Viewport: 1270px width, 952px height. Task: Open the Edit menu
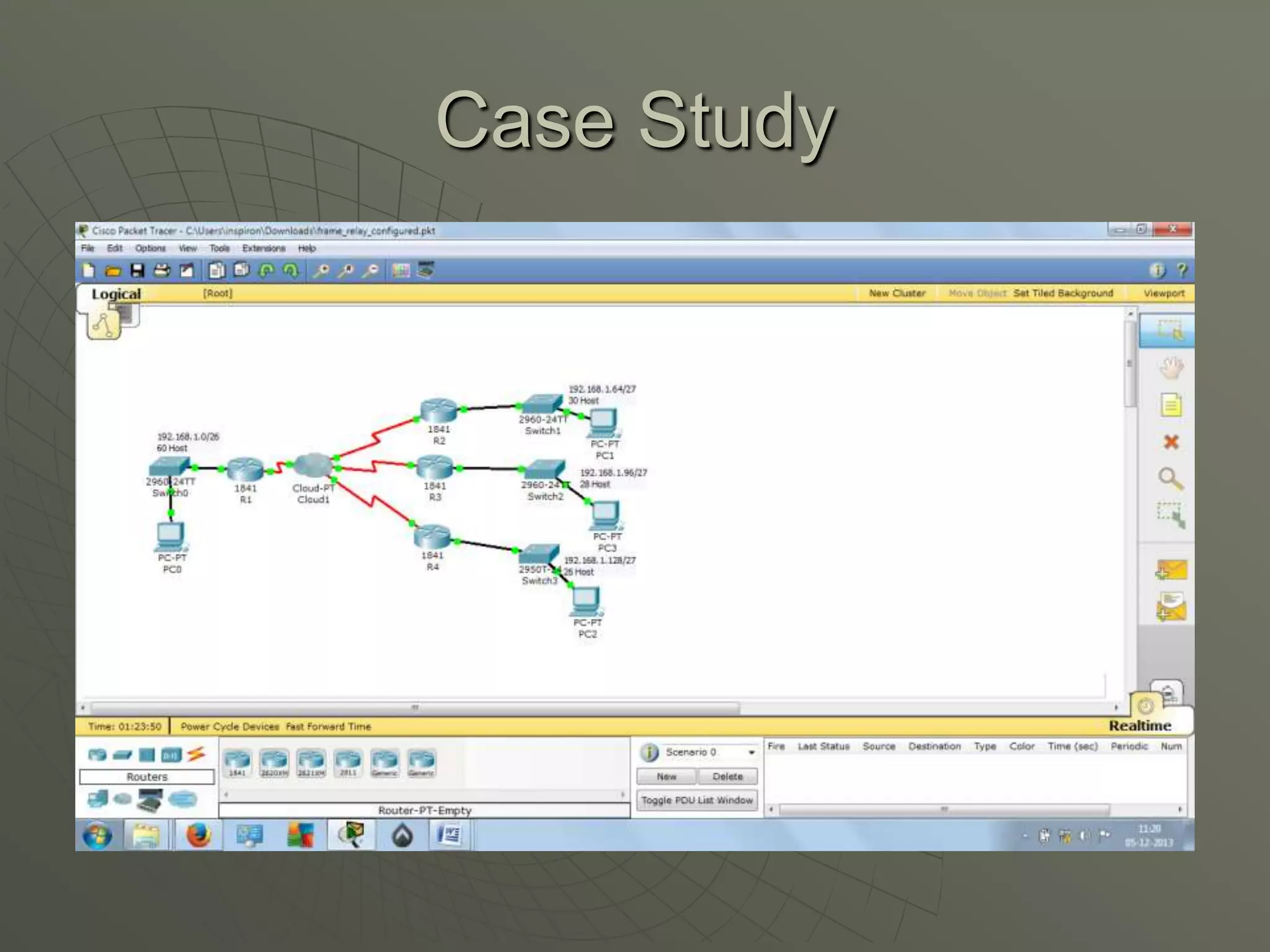pyautogui.click(x=115, y=249)
